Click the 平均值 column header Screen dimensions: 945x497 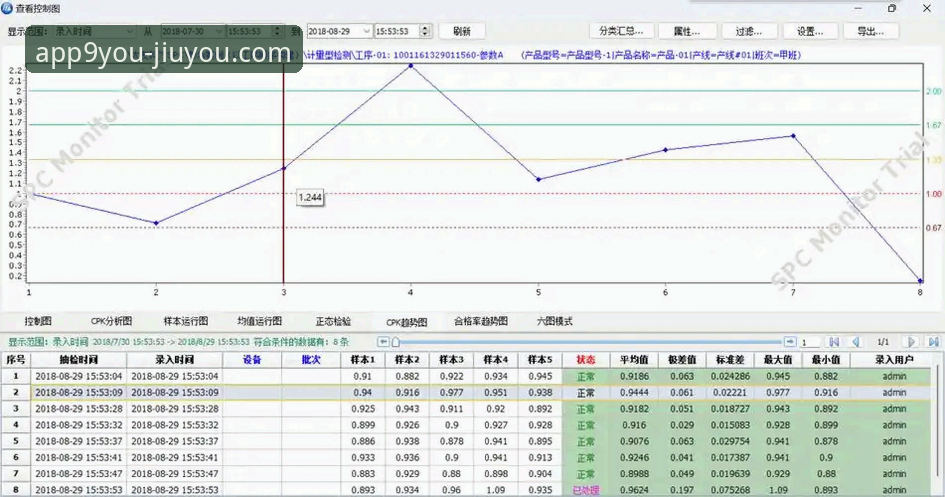(x=634, y=360)
